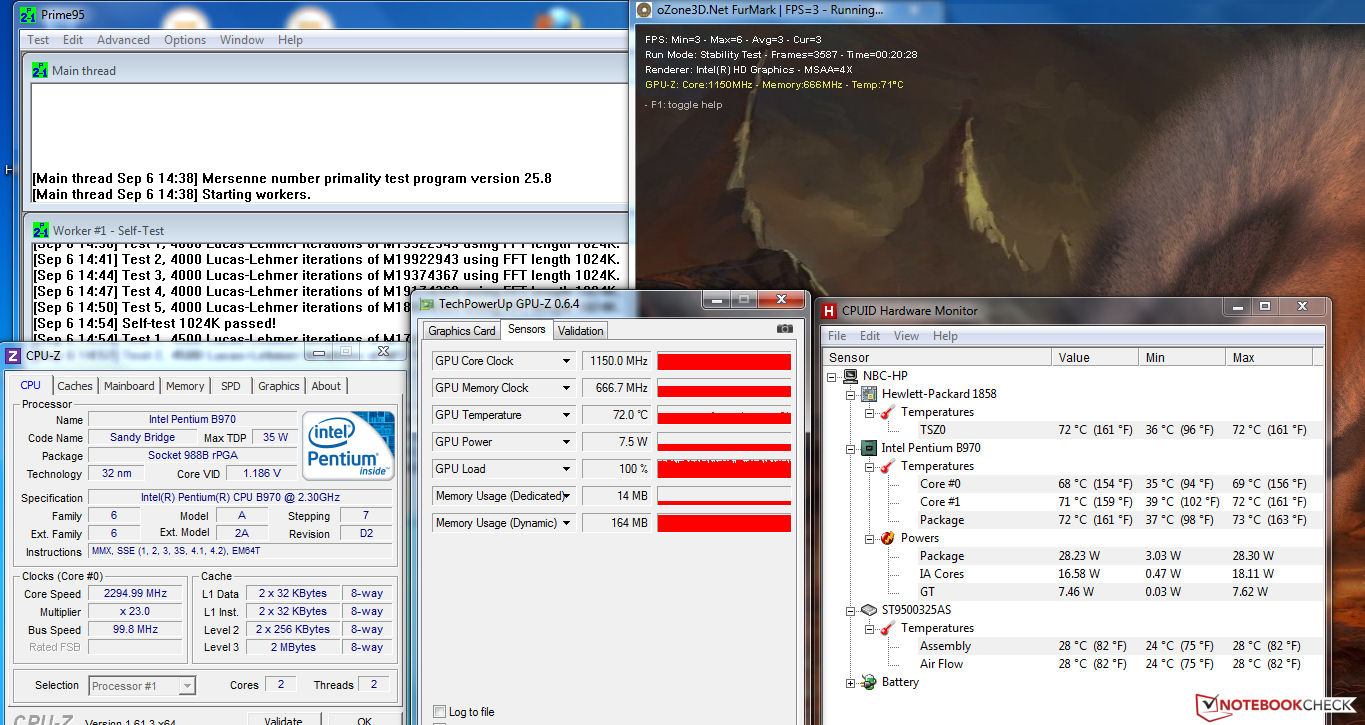Image resolution: width=1365 pixels, height=725 pixels.
Task: Switch to the CPU-Z SPD tab
Action: click(231, 386)
